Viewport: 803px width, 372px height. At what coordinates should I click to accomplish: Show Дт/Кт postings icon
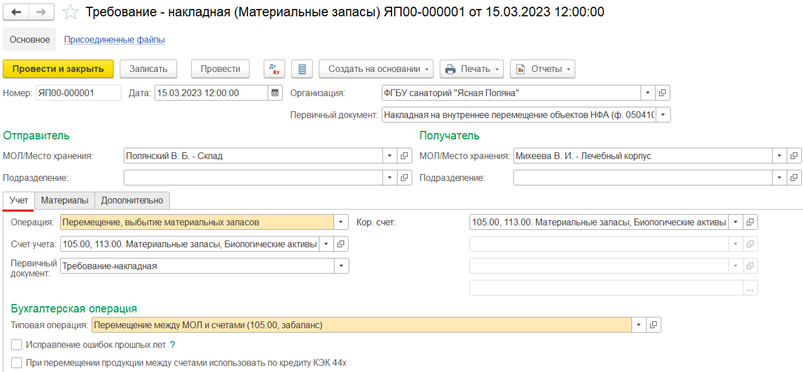[x=274, y=69]
